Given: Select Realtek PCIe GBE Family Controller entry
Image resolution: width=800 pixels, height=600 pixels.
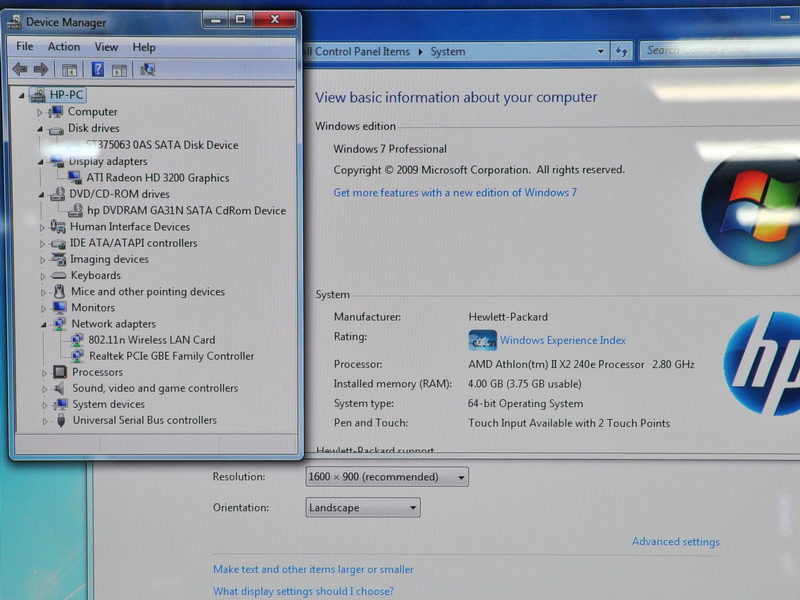Looking at the screenshot, I should click(171, 356).
